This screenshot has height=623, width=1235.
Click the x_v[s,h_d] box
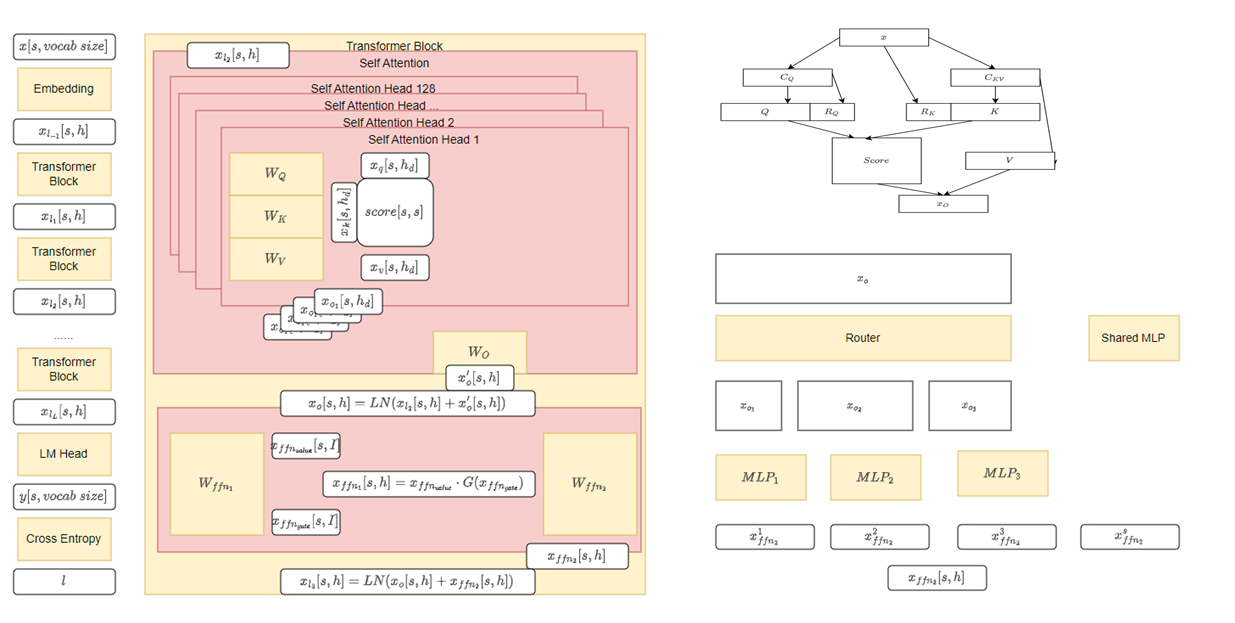point(394,267)
